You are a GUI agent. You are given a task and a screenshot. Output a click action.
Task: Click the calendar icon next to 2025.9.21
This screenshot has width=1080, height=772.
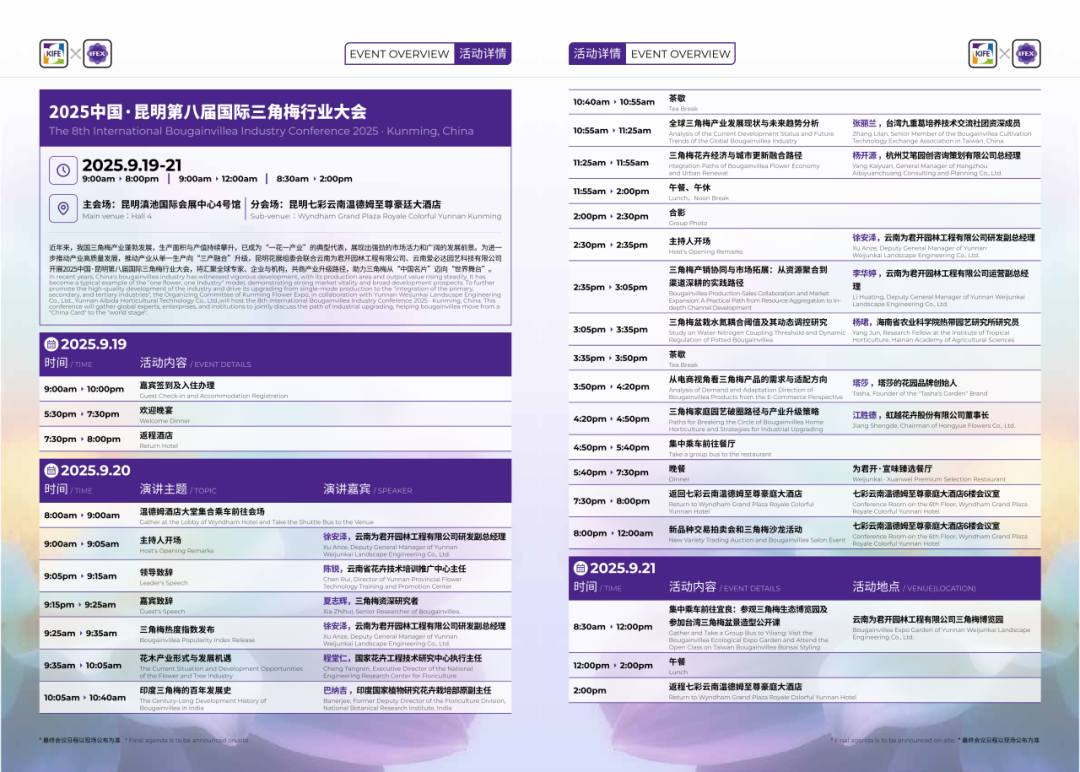pyautogui.click(x=581, y=568)
